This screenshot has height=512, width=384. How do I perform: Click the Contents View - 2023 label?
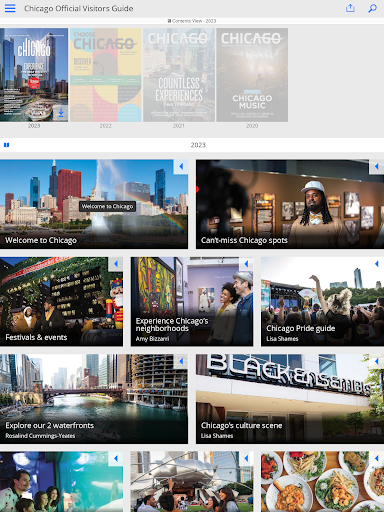tap(192, 21)
